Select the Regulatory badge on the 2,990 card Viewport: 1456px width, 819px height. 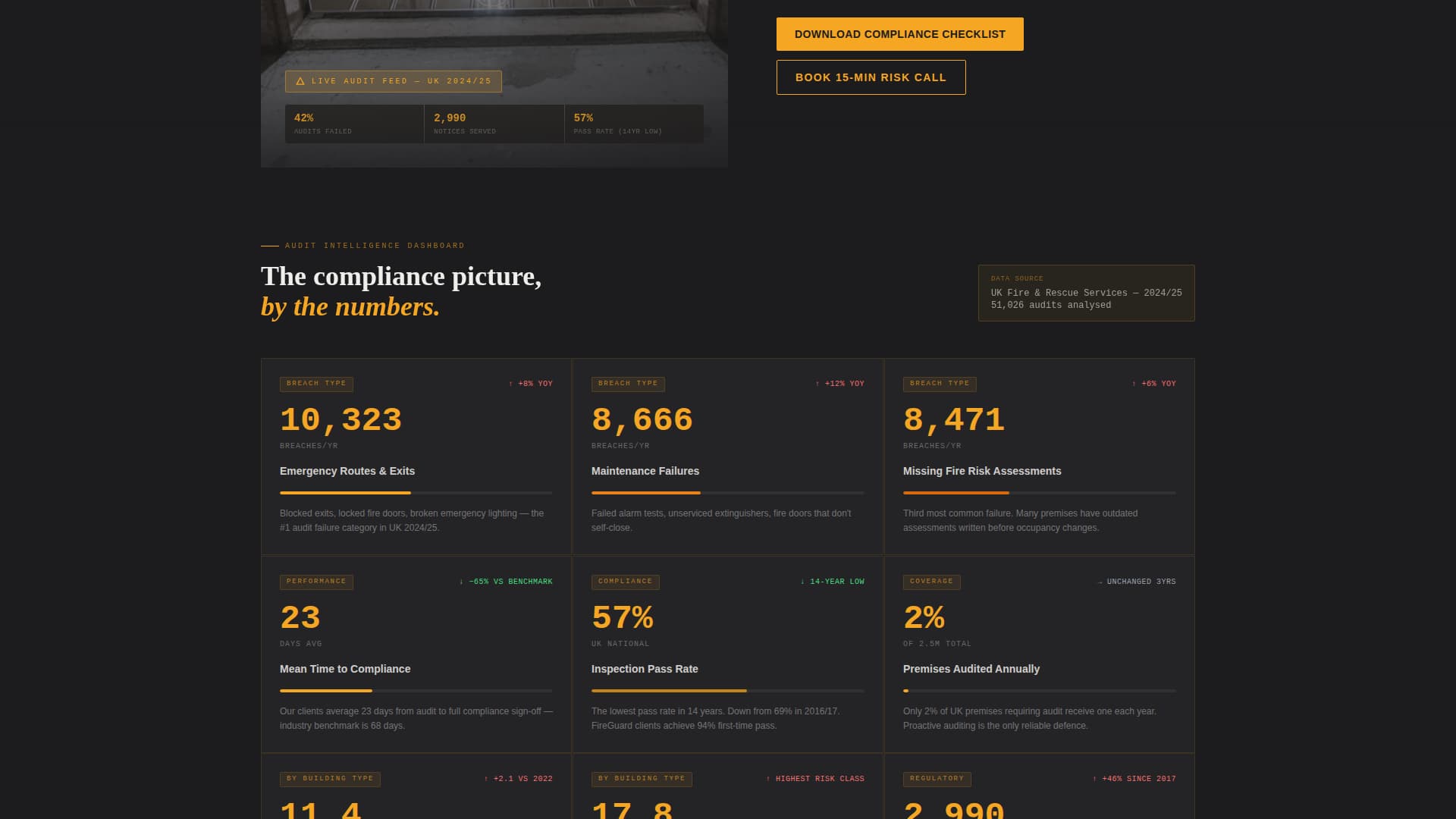click(x=937, y=778)
